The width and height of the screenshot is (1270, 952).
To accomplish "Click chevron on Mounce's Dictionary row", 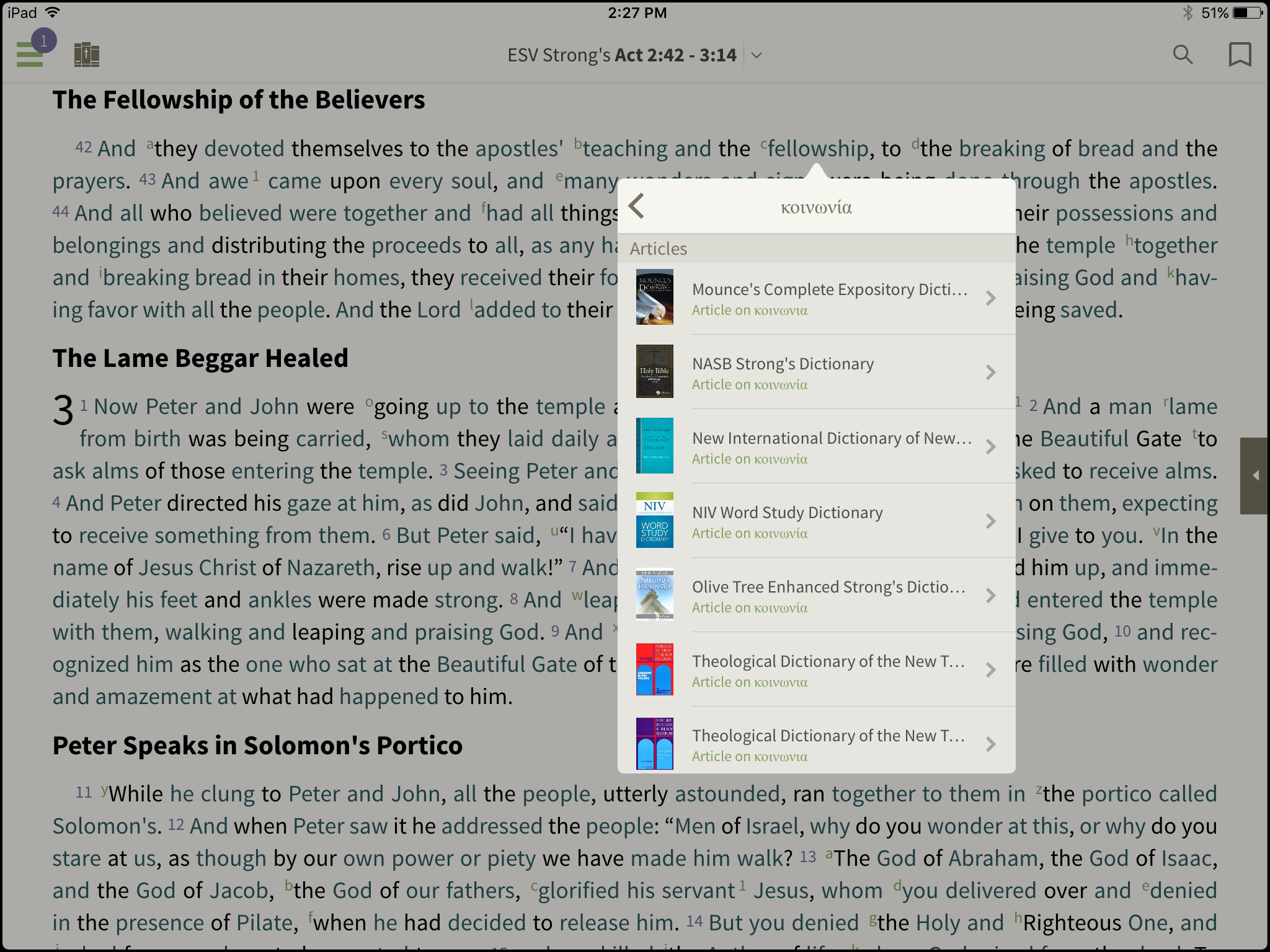I will (x=990, y=298).
